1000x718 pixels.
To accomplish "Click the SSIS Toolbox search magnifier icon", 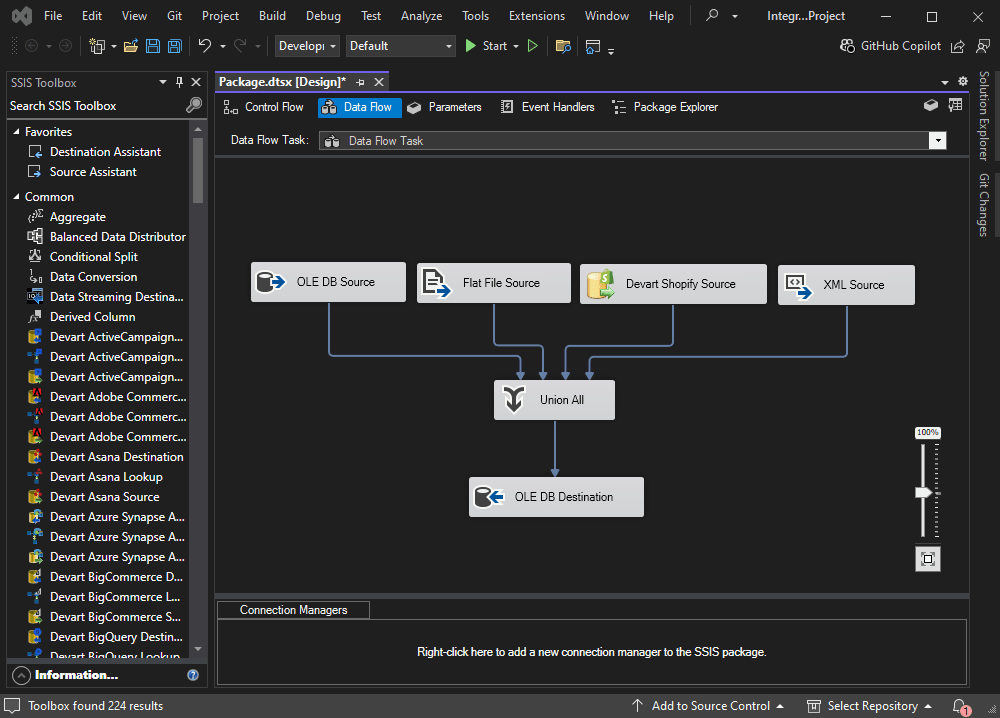I will tap(194, 105).
